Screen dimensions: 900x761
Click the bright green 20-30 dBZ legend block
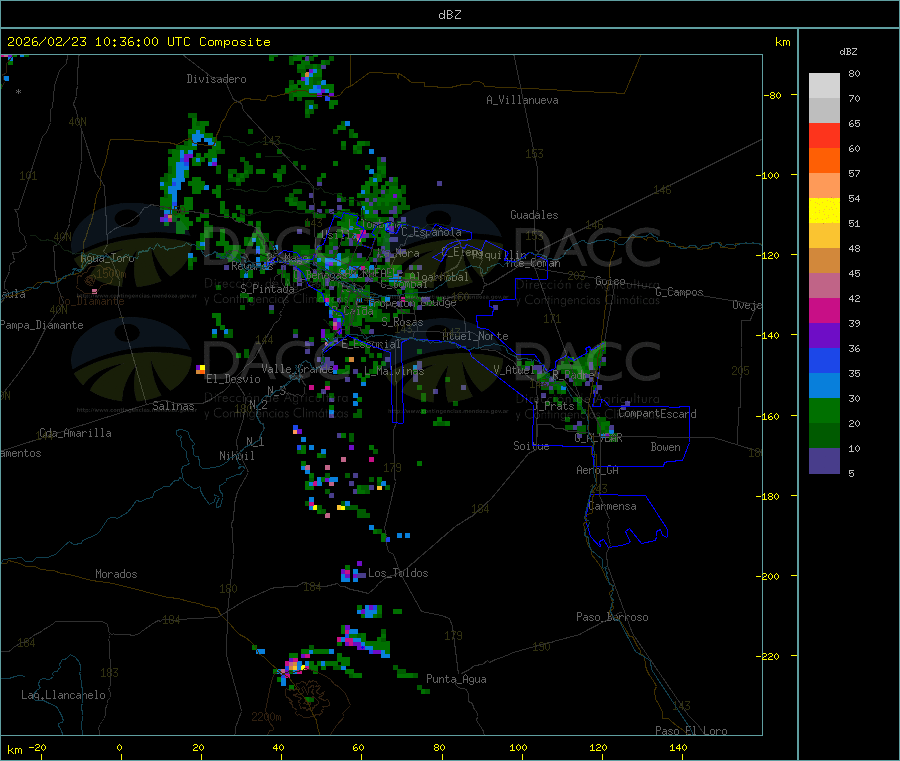pos(824,410)
